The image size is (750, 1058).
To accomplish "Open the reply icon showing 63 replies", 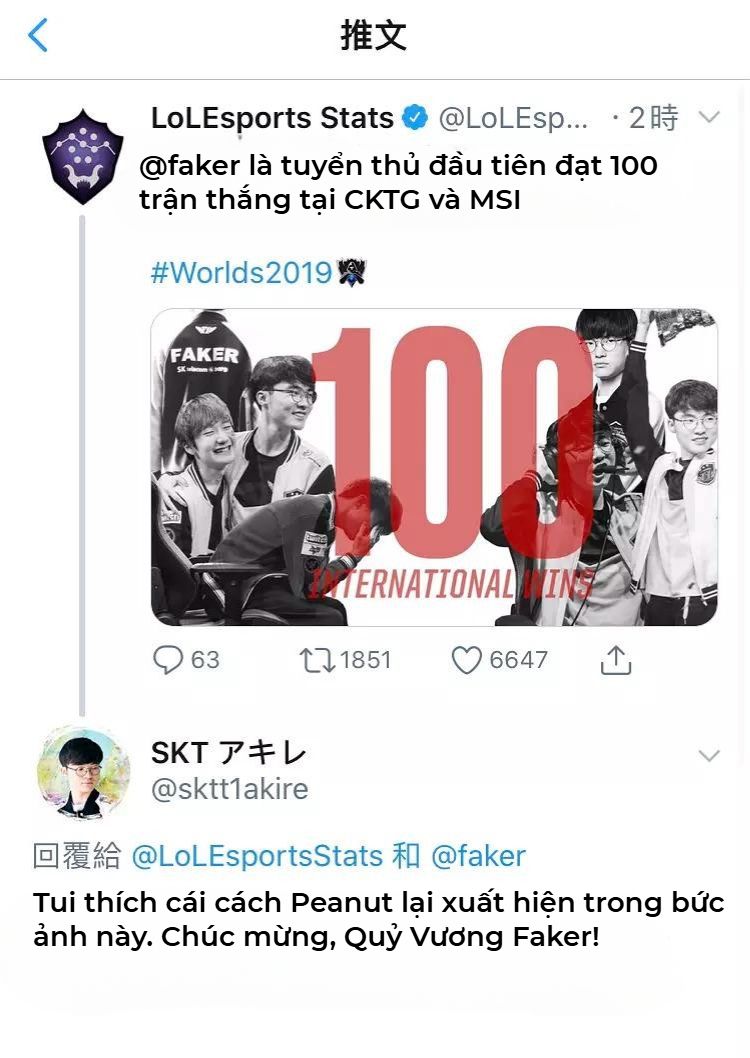I will (x=168, y=660).
